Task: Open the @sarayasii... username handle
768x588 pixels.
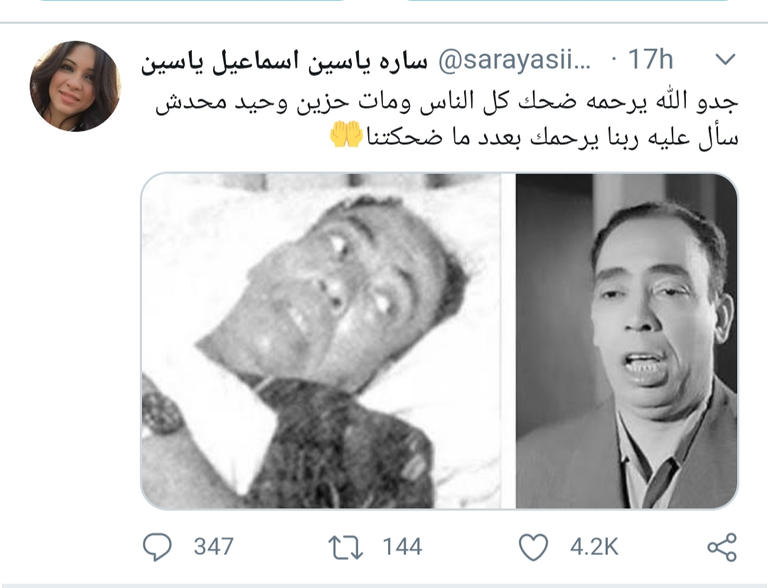Action: pos(514,60)
